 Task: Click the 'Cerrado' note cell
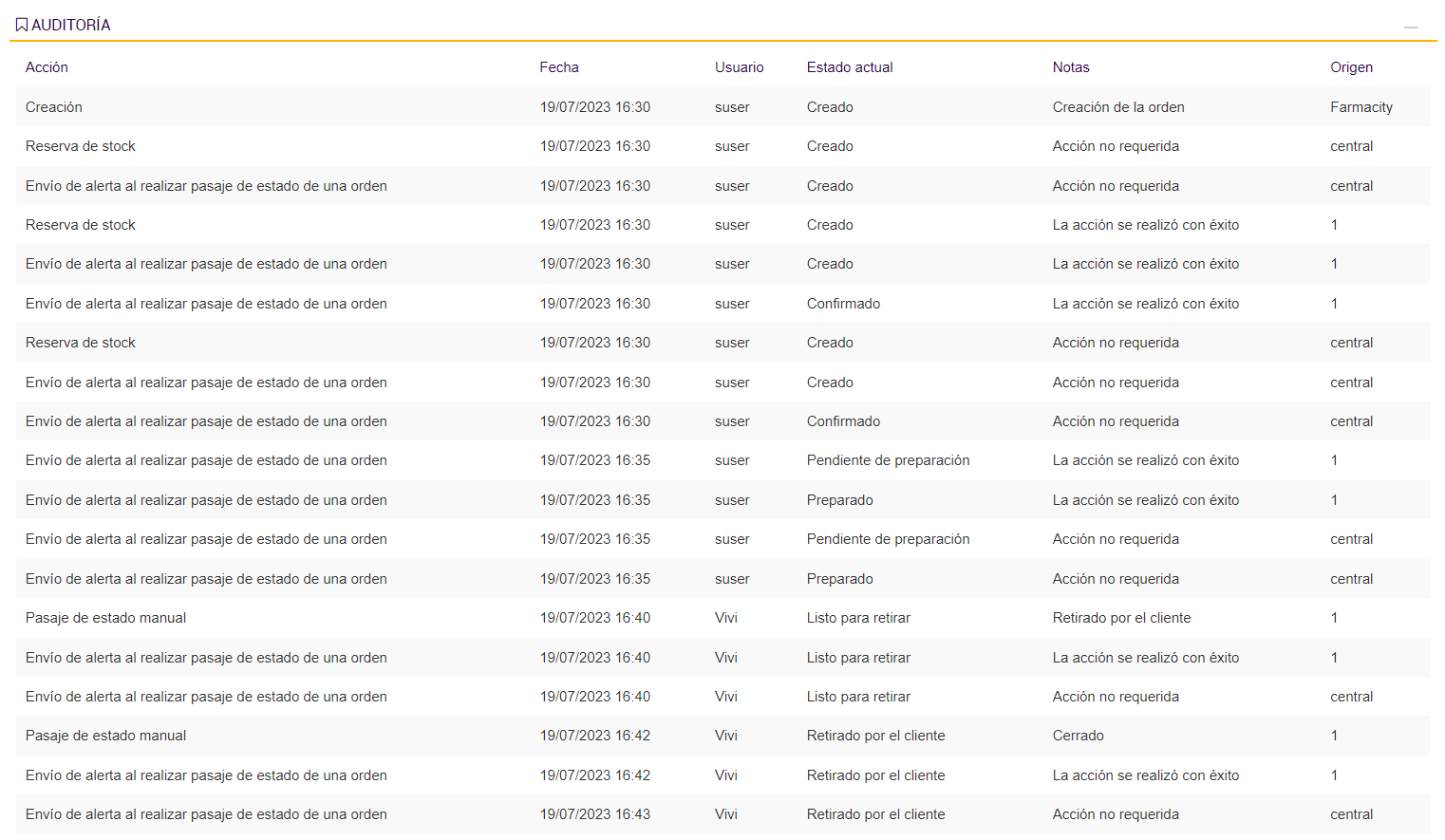(1078, 736)
